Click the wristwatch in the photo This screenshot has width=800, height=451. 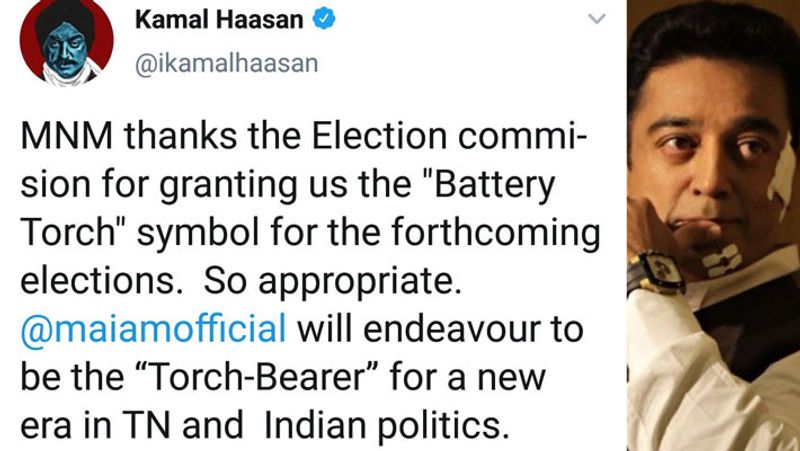(x=656, y=273)
